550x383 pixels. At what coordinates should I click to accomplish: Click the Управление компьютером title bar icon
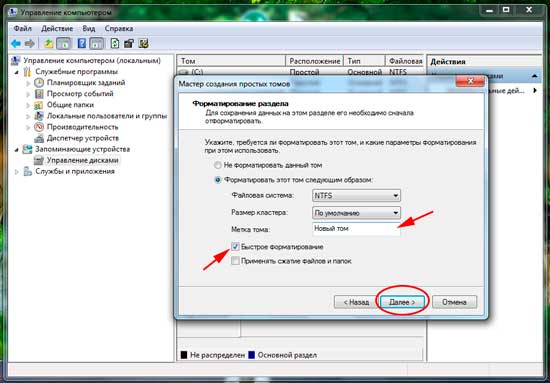tap(12, 12)
